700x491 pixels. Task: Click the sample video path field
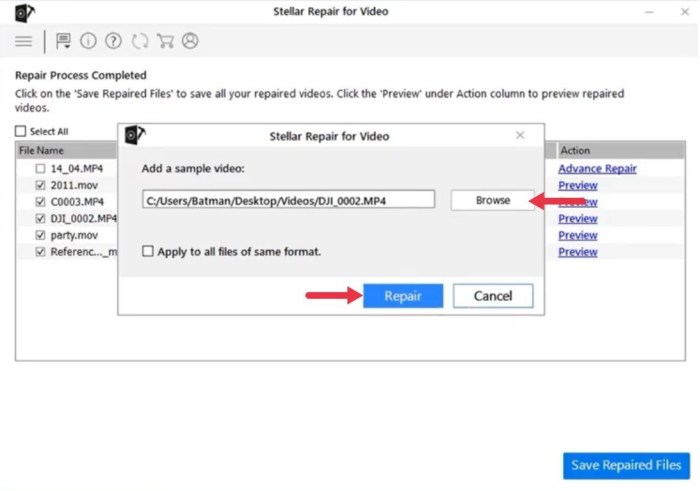[288, 200]
